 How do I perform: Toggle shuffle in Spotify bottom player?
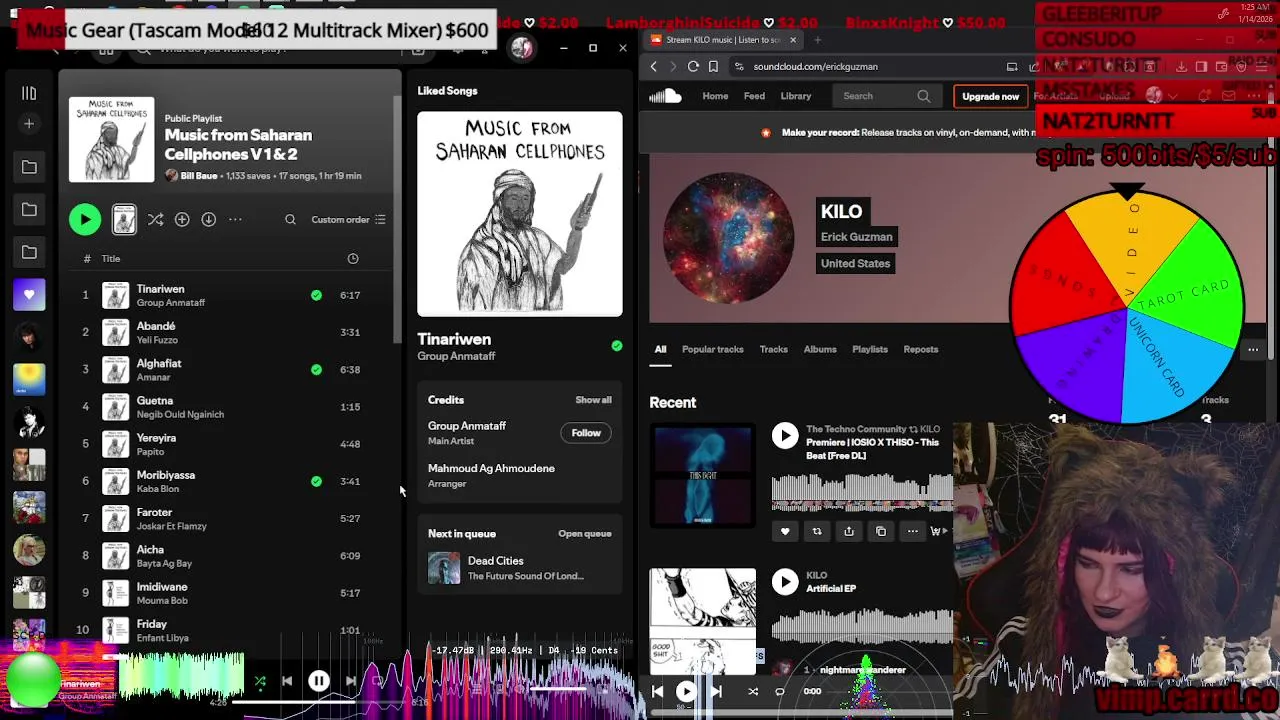coord(260,682)
